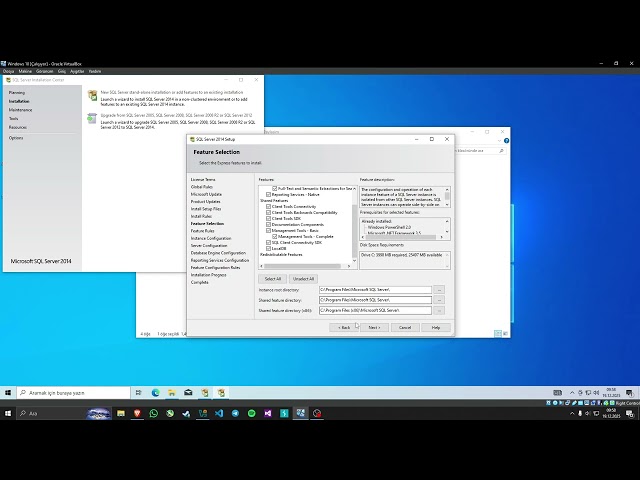Expand ribbon chevron in Explorer window
Viewport: 640px width, 480px height.
[x=499, y=141]
